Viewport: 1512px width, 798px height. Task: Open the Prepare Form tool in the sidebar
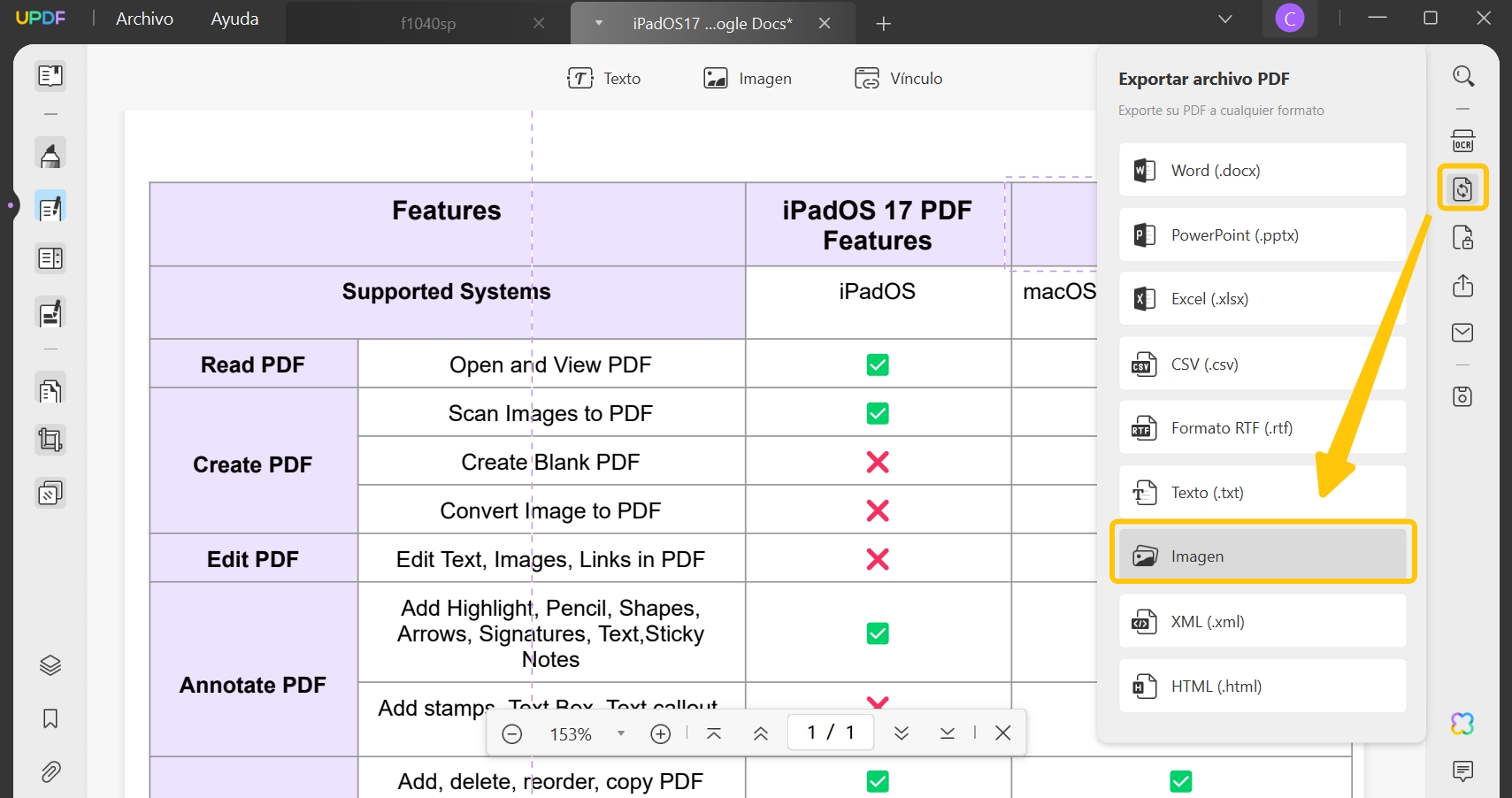coord(50,259)
